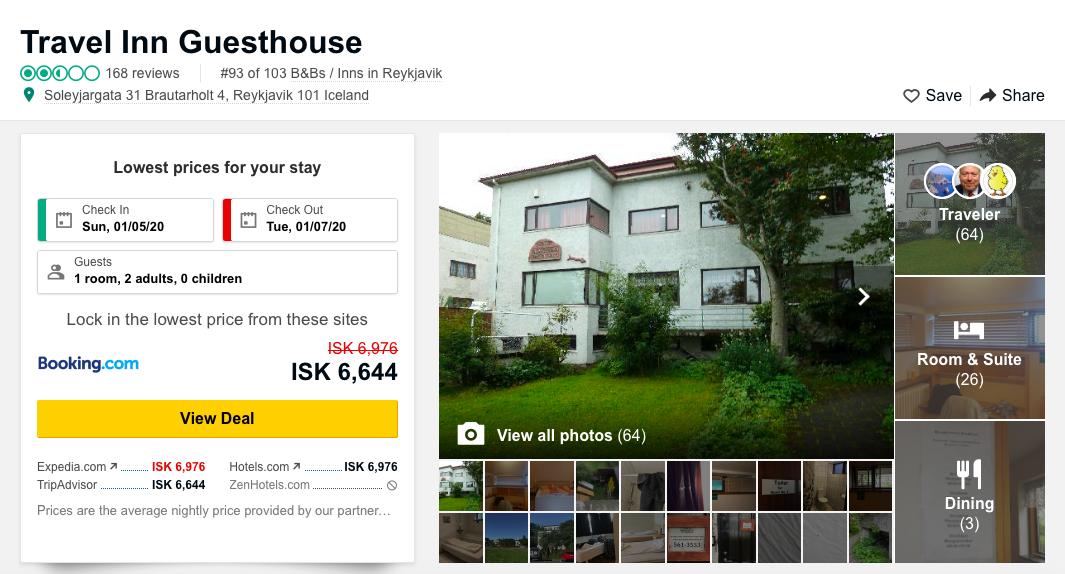Viewport: 1065px width, 574px height.
Task: Click the yellow View Deal button
Action: coord(217,418)
